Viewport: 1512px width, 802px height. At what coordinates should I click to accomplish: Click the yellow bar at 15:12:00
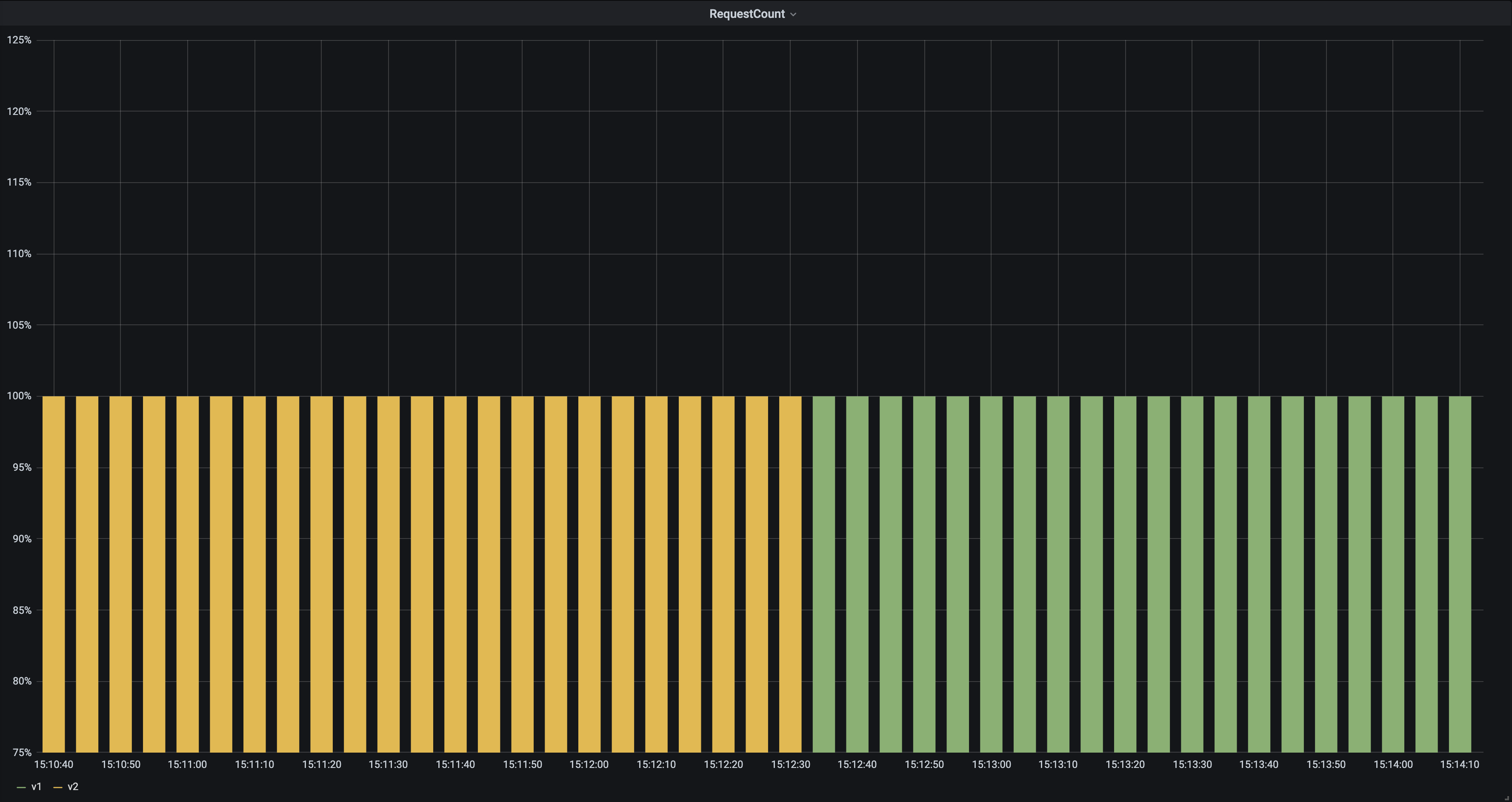click(589, 574)
